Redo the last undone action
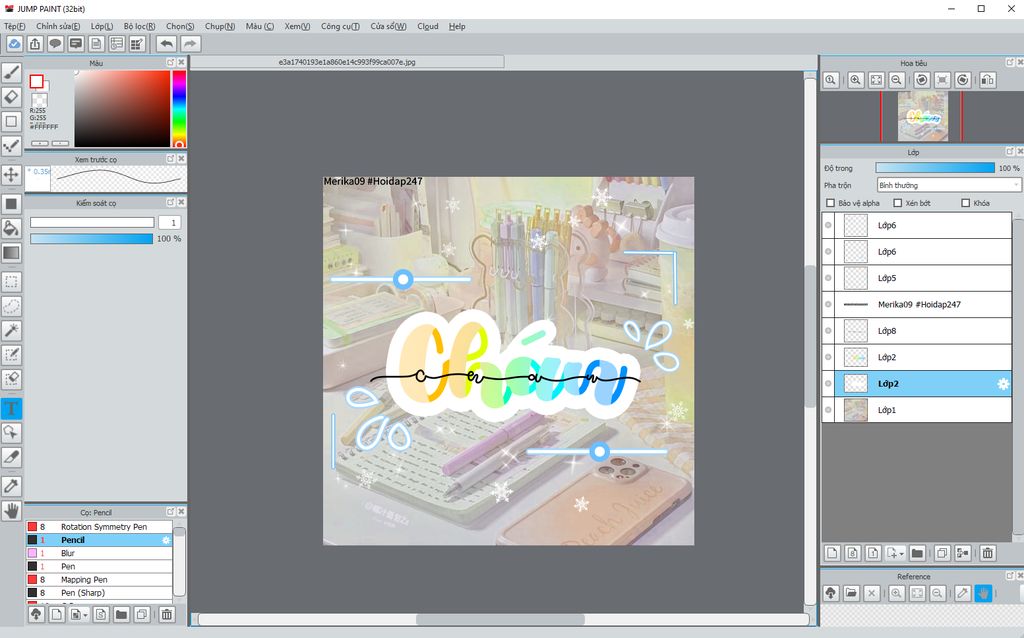 (190, 44)
